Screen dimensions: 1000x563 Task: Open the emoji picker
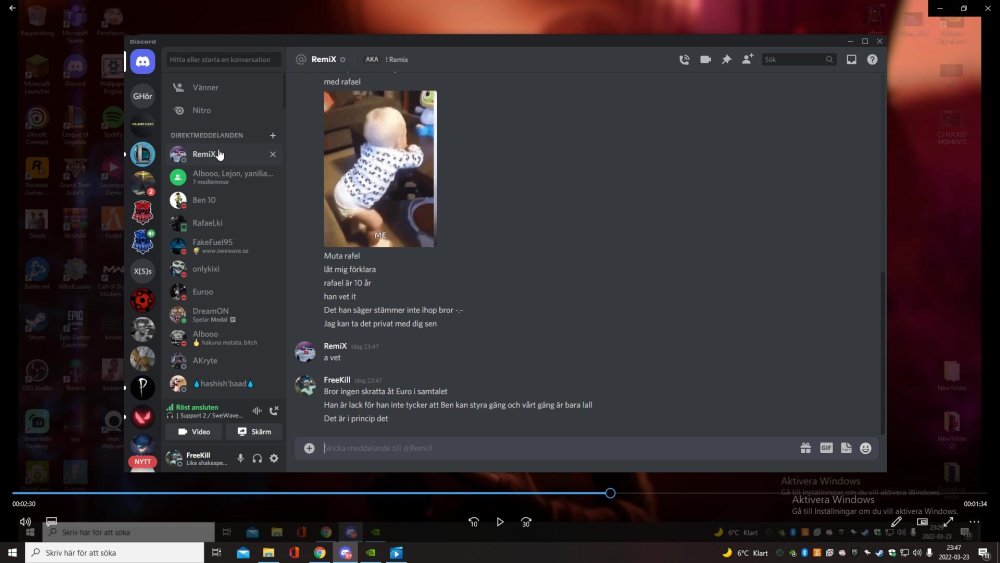coord(865,448)
